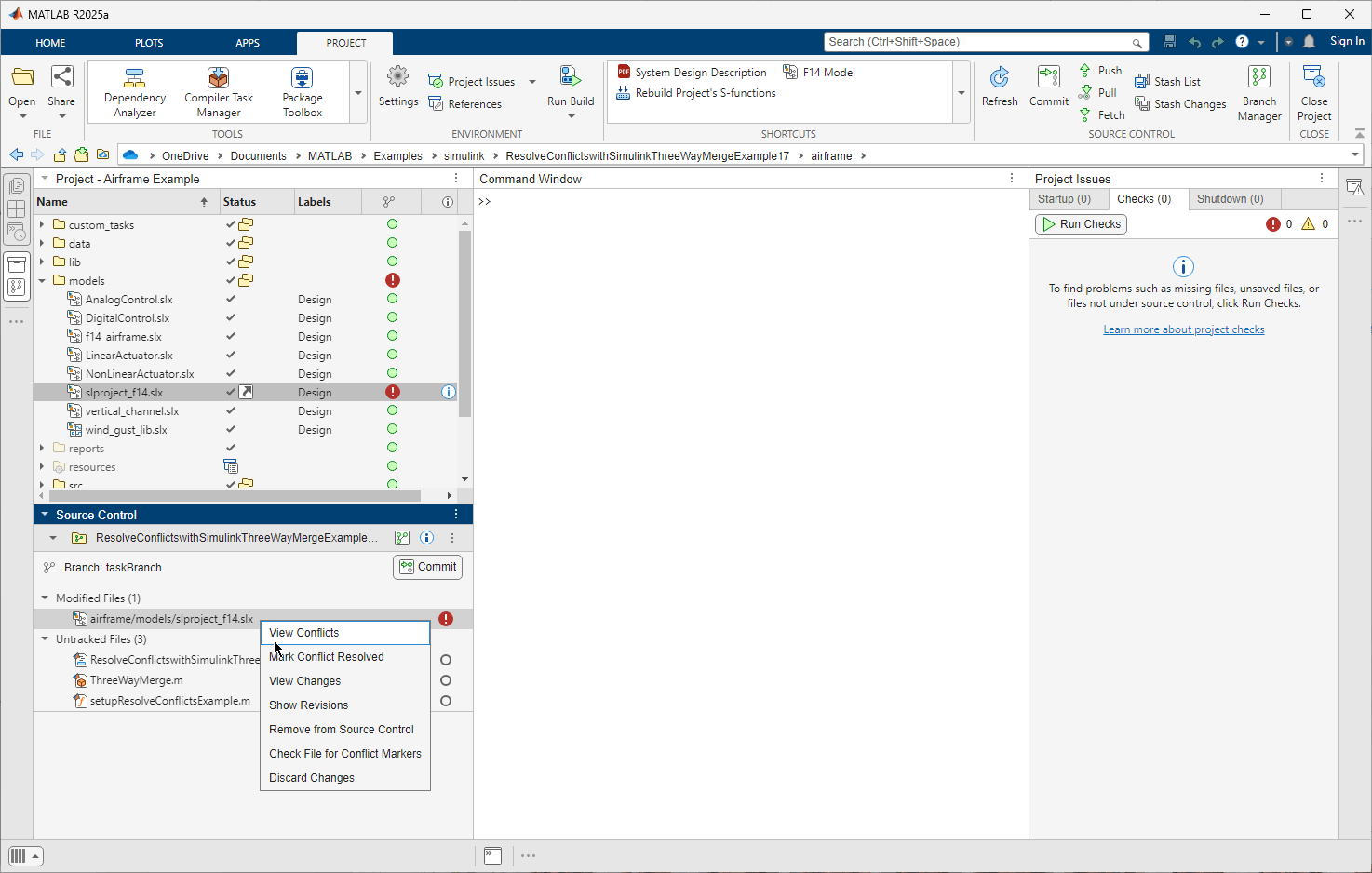Expand the custom_tasks folder
1372x873 pixels.
[x=42, y=225]
